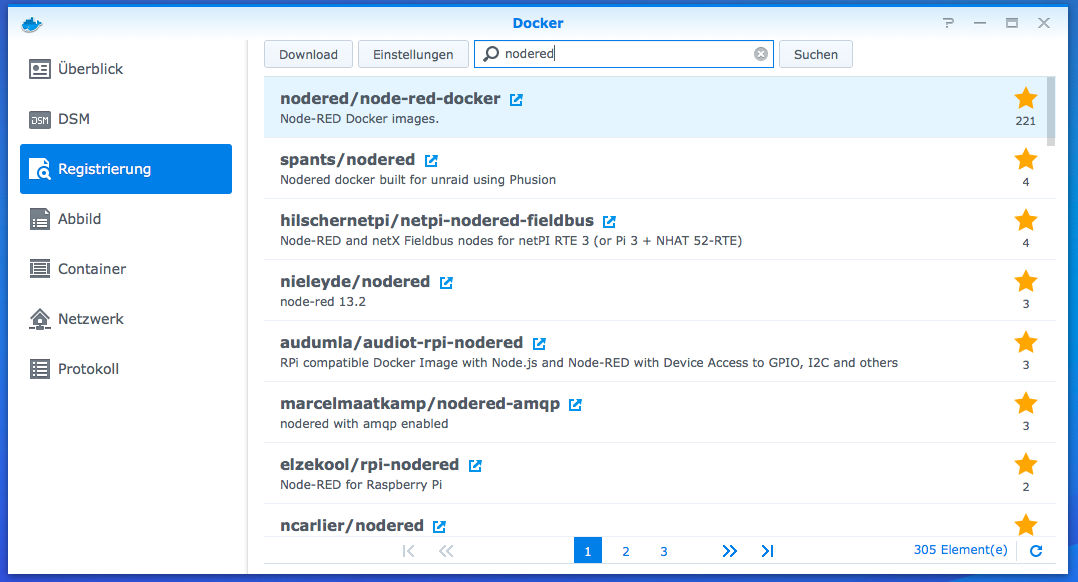The image size is (1078, 582).
Task: Select the elzekool/rpi-nodered image name
Action: tap(369, 465)
